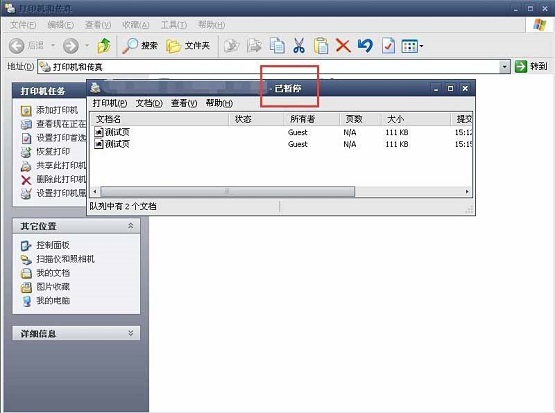Image resolution: width=555 pixels, height=413 pixels.
Task: Click the 我的电脑 computer icon
Action: (x=27, y=301)
